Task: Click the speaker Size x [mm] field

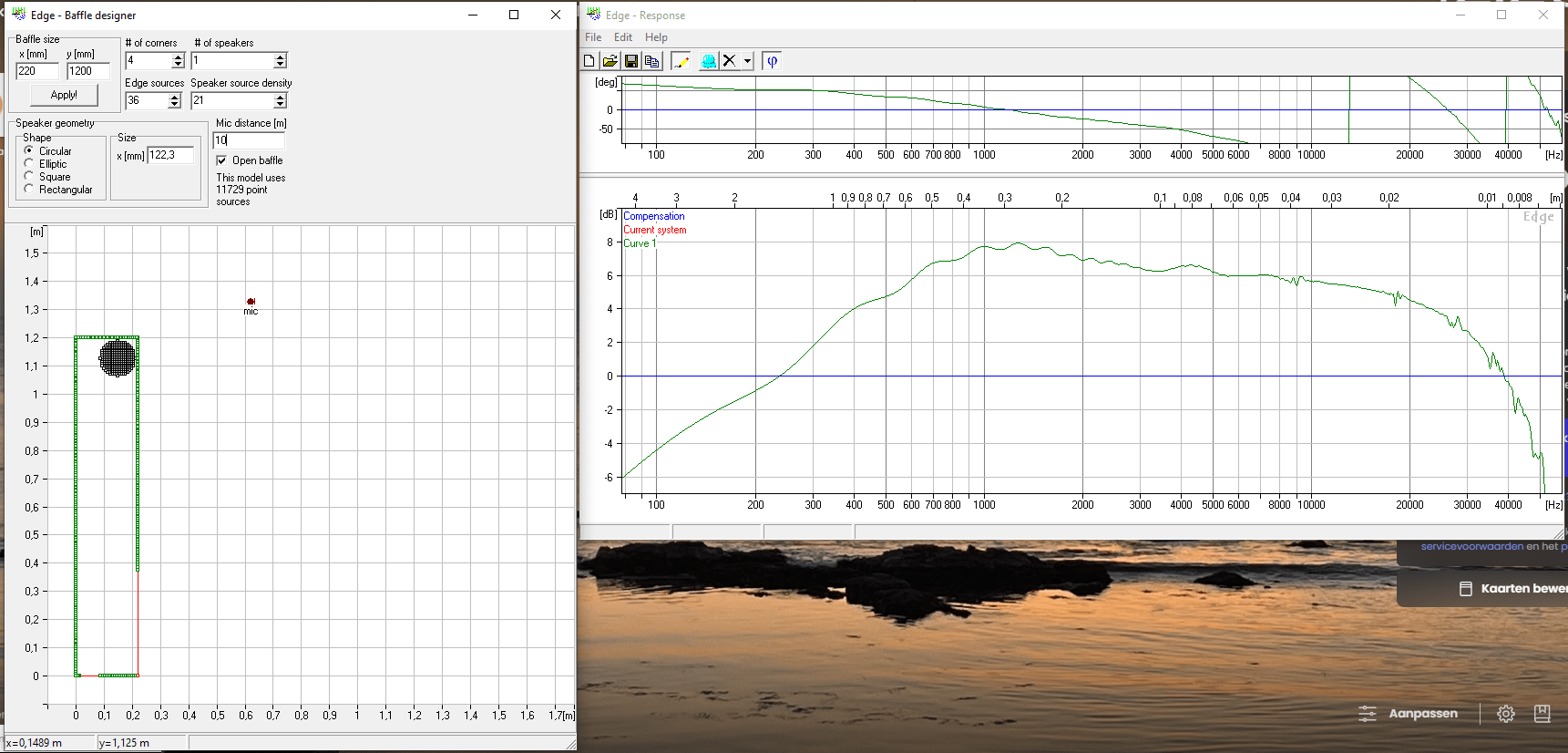Action: [170, 155]
